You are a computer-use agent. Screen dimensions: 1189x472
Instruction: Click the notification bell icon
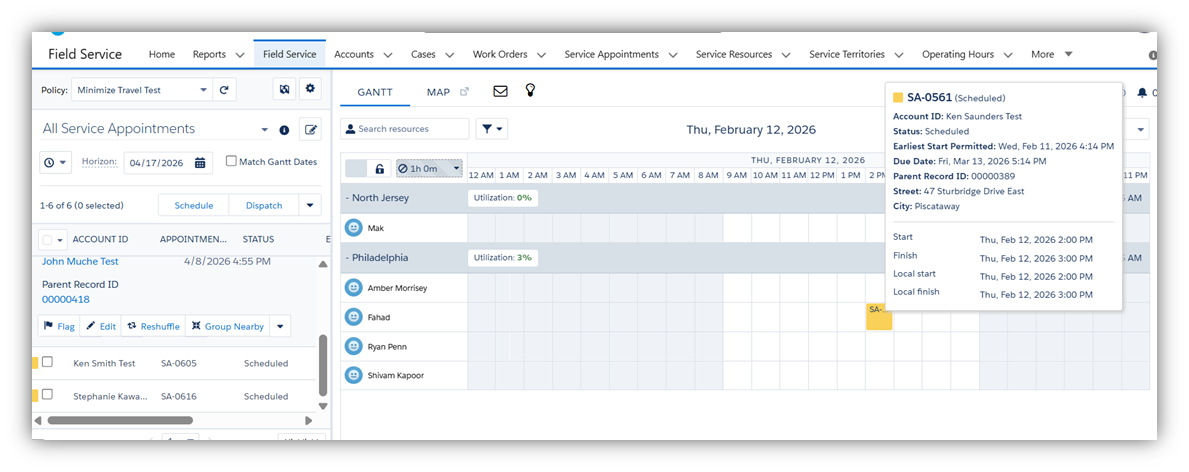coord(1142,93)
